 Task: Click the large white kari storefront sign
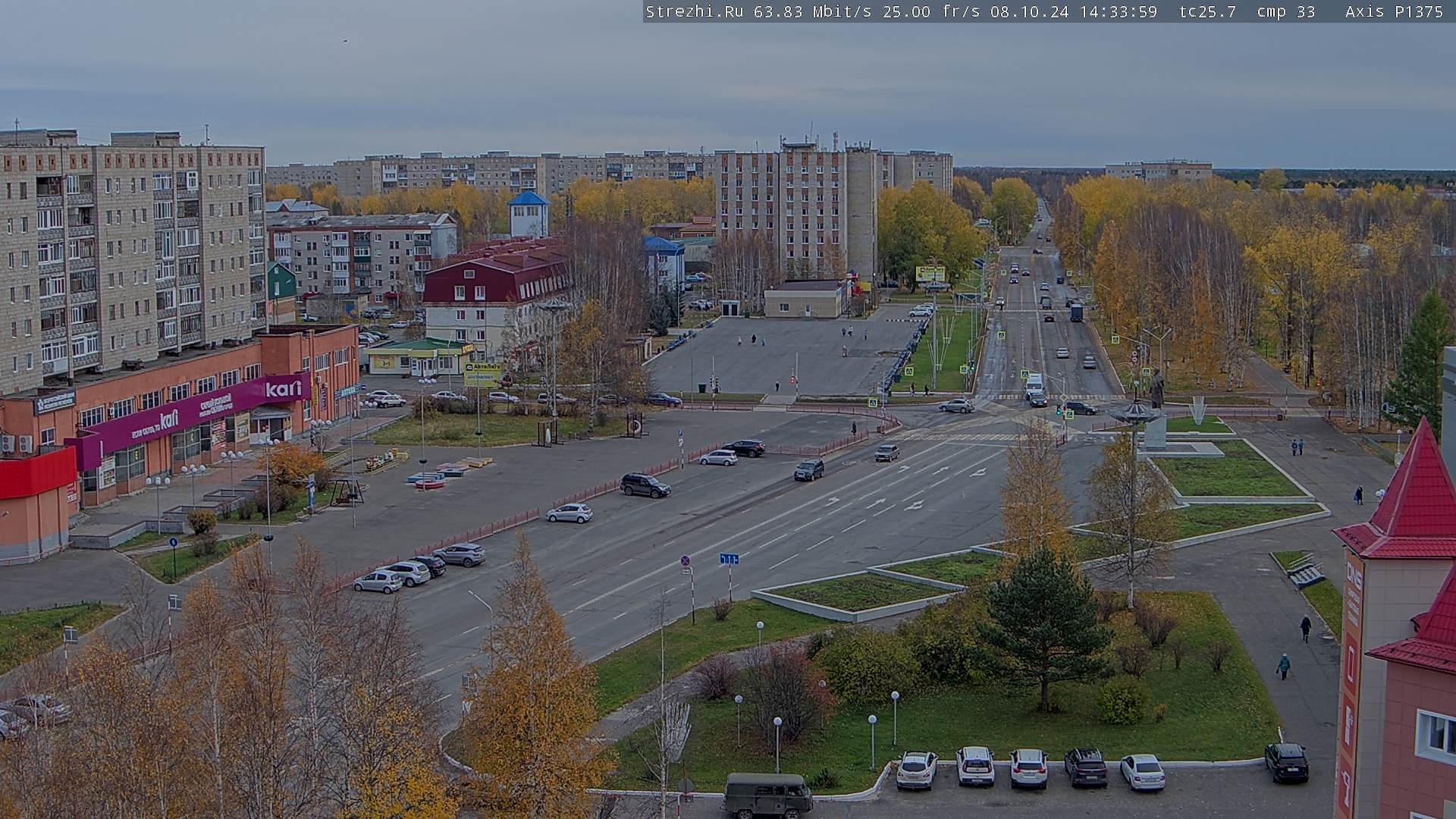click(284, 389)
